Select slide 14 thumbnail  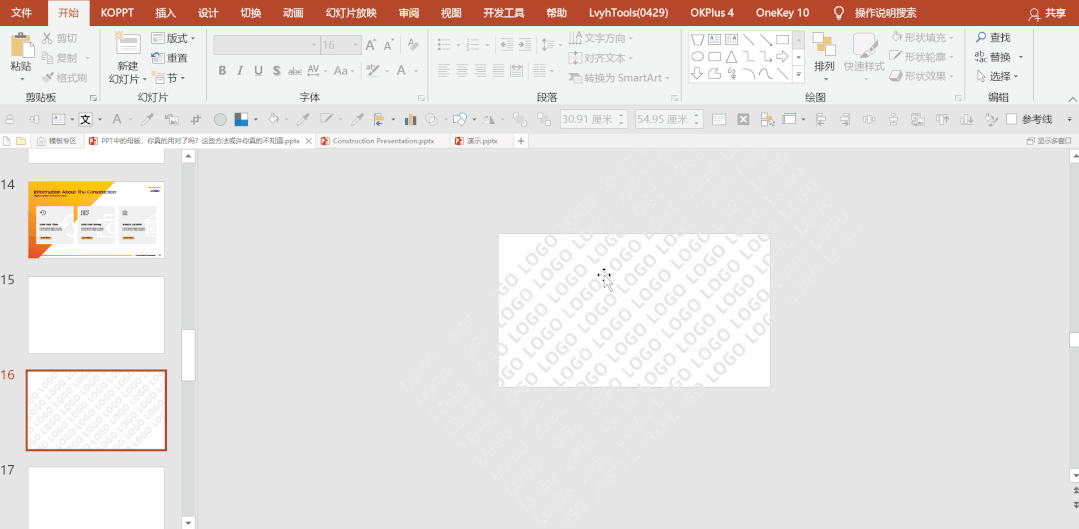pos(96,220)
